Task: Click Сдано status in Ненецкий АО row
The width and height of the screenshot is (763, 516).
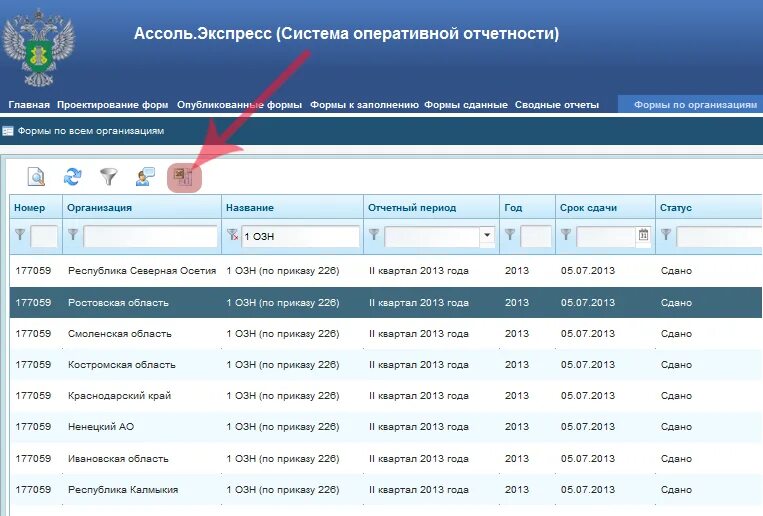Action: coord(676,427)
